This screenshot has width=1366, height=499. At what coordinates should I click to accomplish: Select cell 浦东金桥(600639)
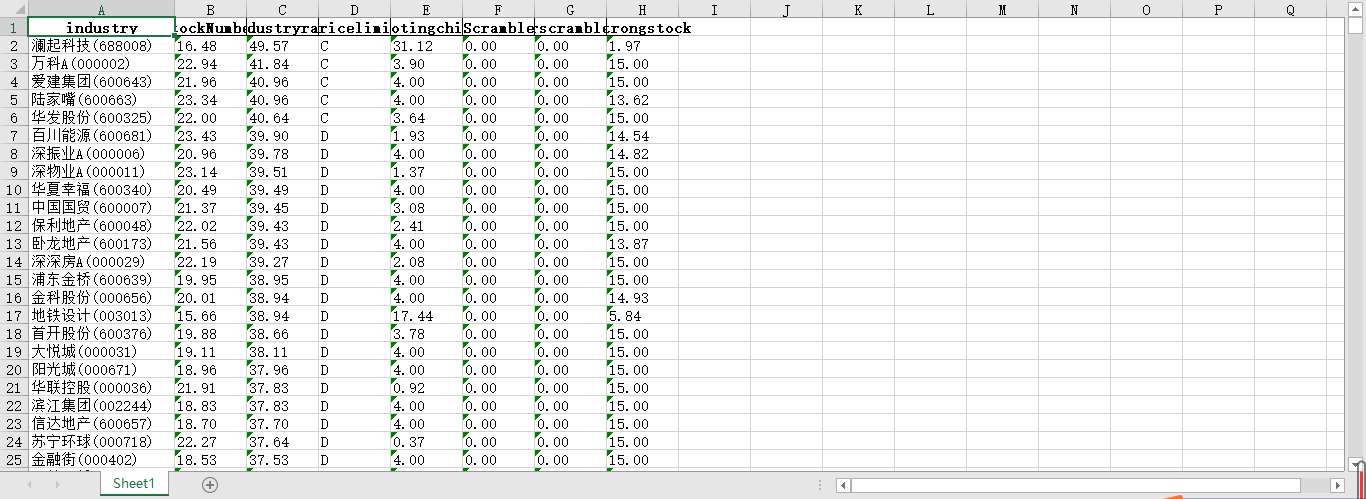(x=101, y=279)
